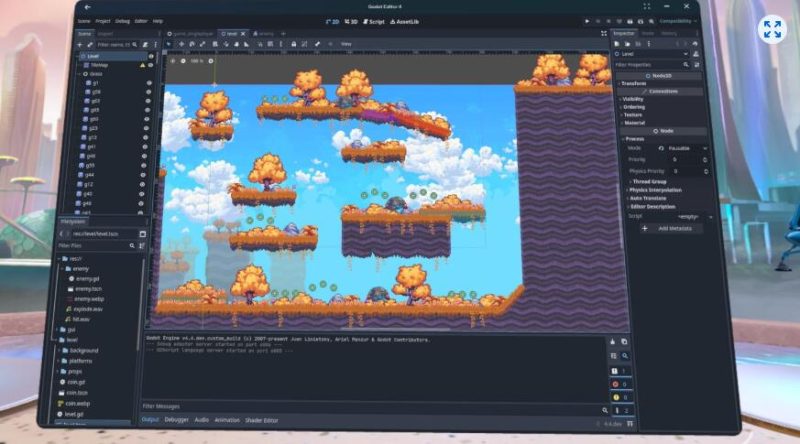Toggle the error messages filter in Output
Viewport: 800px width, 444px height.
(620, 384)
